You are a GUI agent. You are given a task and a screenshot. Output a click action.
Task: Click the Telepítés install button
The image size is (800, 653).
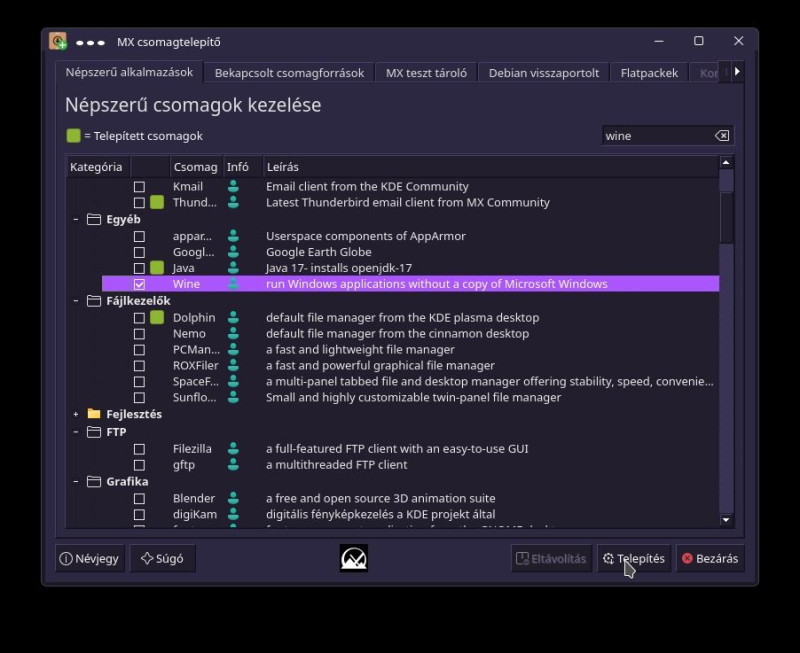[x=634, y=559]
